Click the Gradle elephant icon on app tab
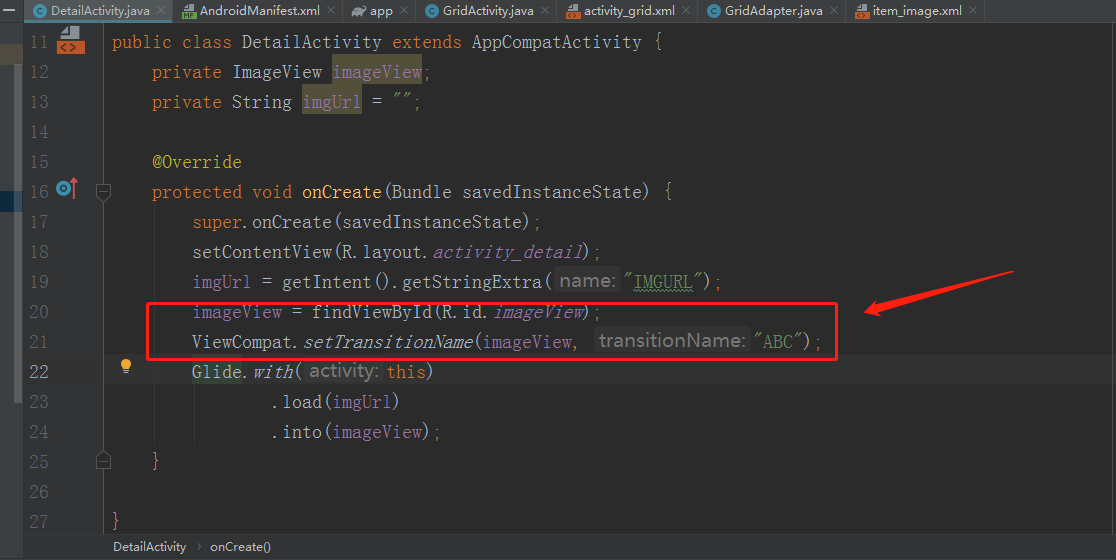Screen dimensions: 1116x560 tap(359, 11)
